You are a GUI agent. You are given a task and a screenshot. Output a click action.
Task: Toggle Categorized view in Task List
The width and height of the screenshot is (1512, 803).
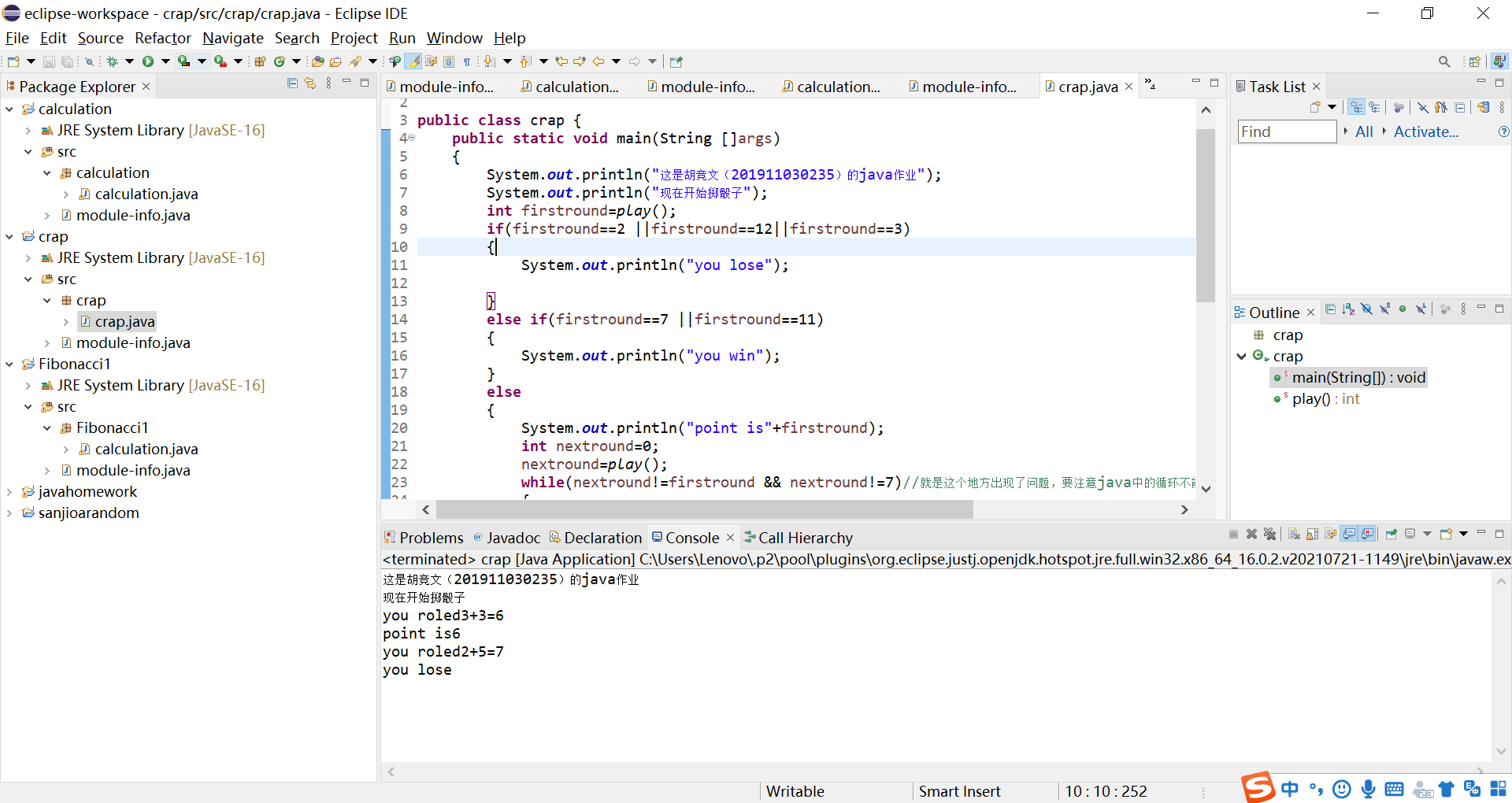pyautogui.click(x=1356, y=108)
